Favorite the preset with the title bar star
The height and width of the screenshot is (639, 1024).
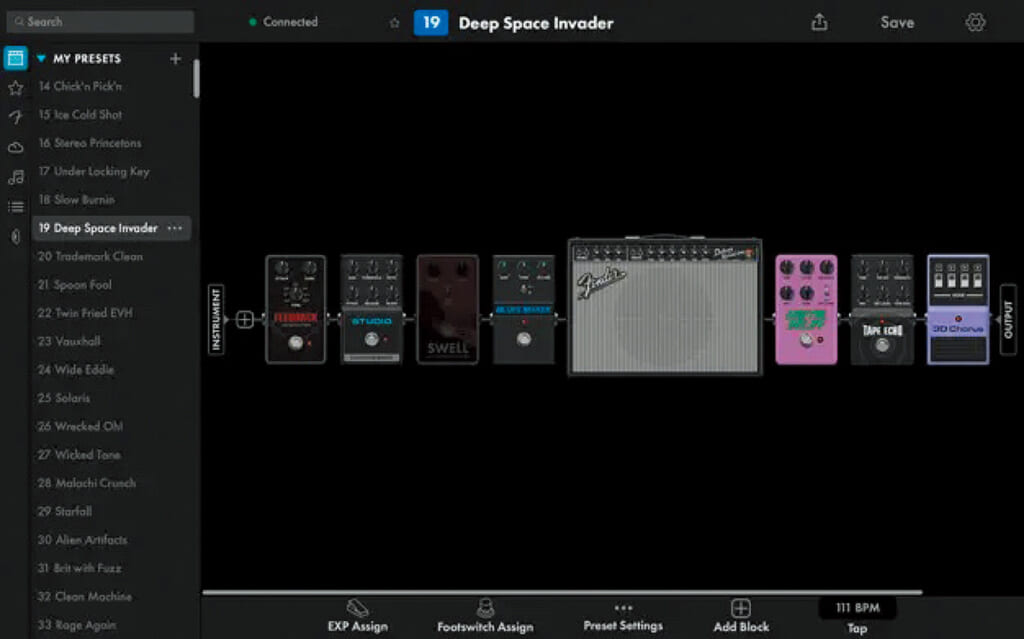[394, 21]
